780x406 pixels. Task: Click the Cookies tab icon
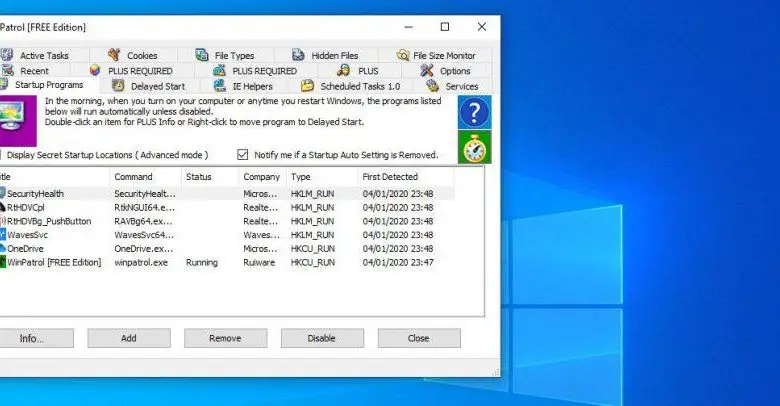click(x=114, y=55)
